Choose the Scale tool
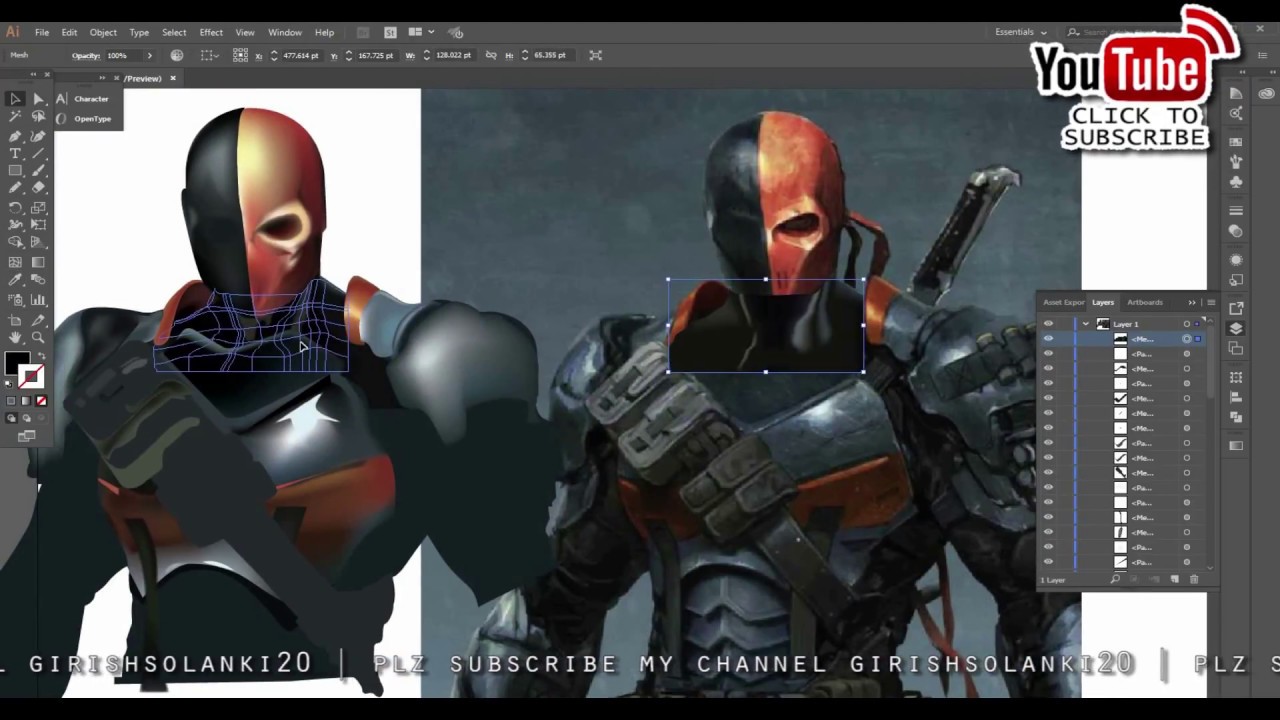The width and height of the screenshot is (1280, 720). click(38, 208)
